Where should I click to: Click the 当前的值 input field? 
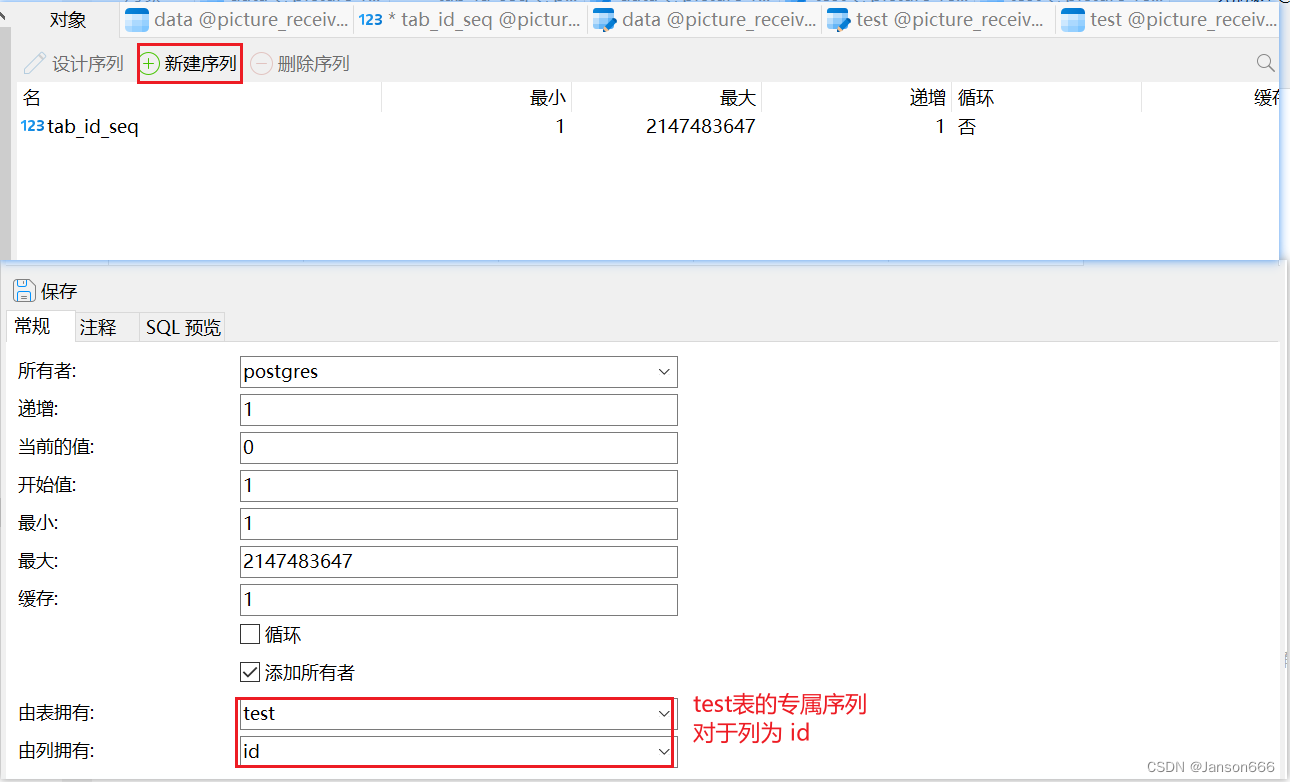pyautogui.click(x=459, y=447)
